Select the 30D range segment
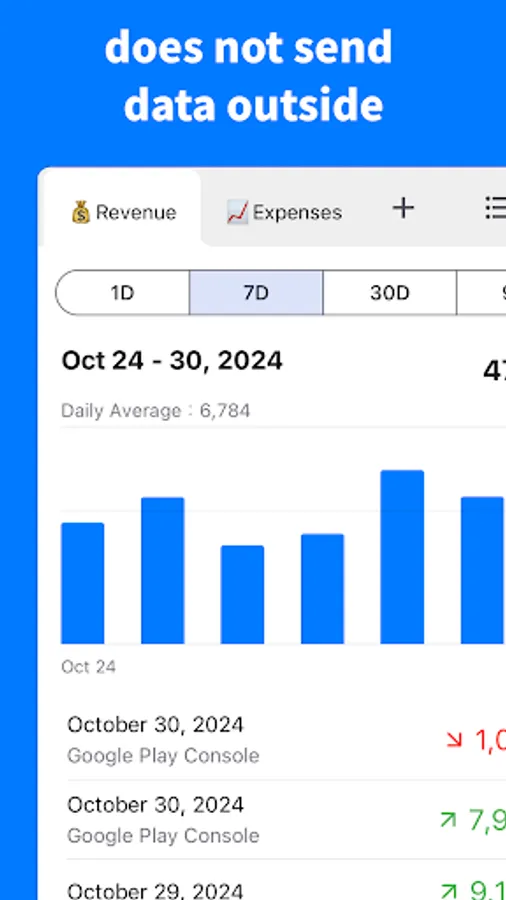Image resolution: width=506 pixels, height=900 pixels. coord(390,293)
